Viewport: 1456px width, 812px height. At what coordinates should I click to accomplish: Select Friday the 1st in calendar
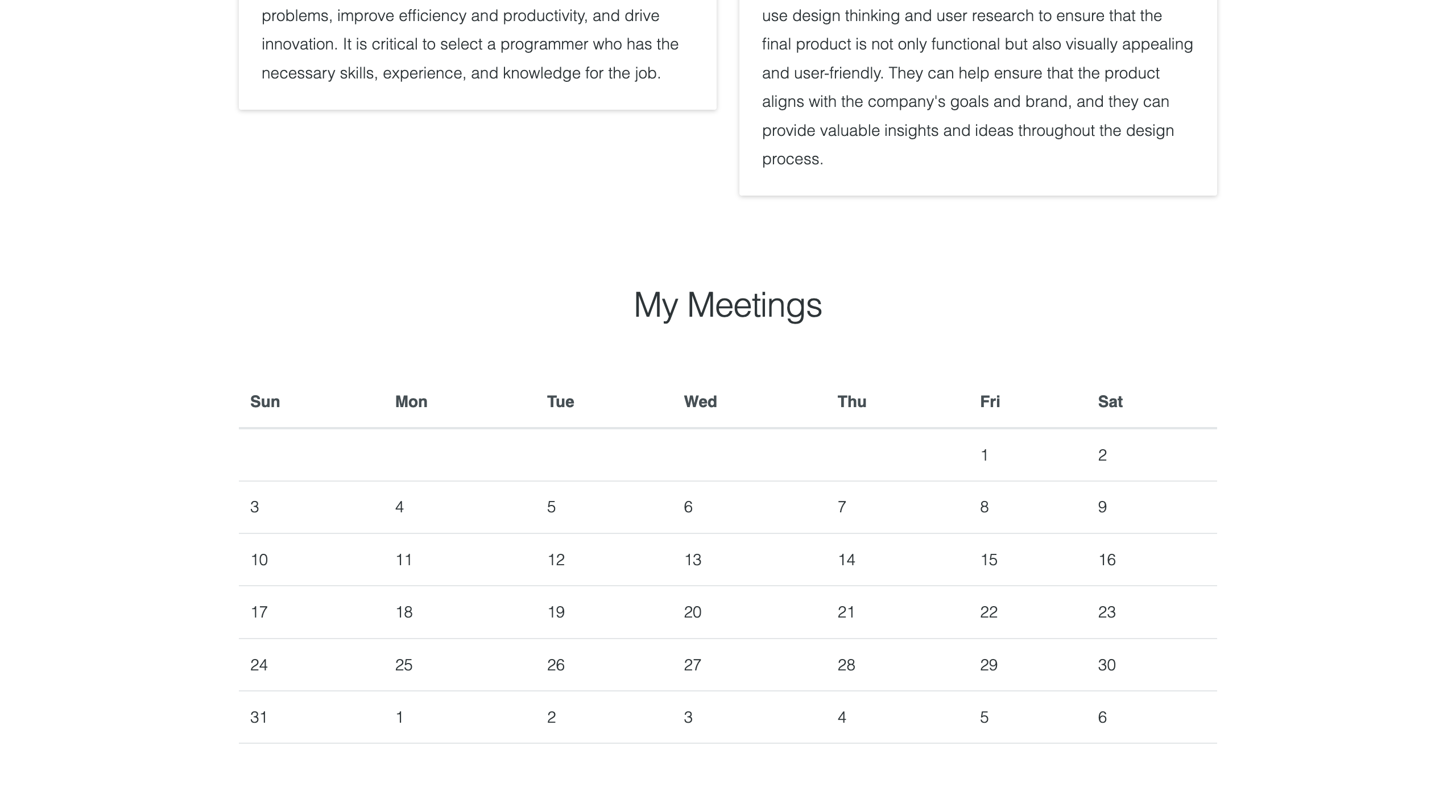(x=984, y=455)
